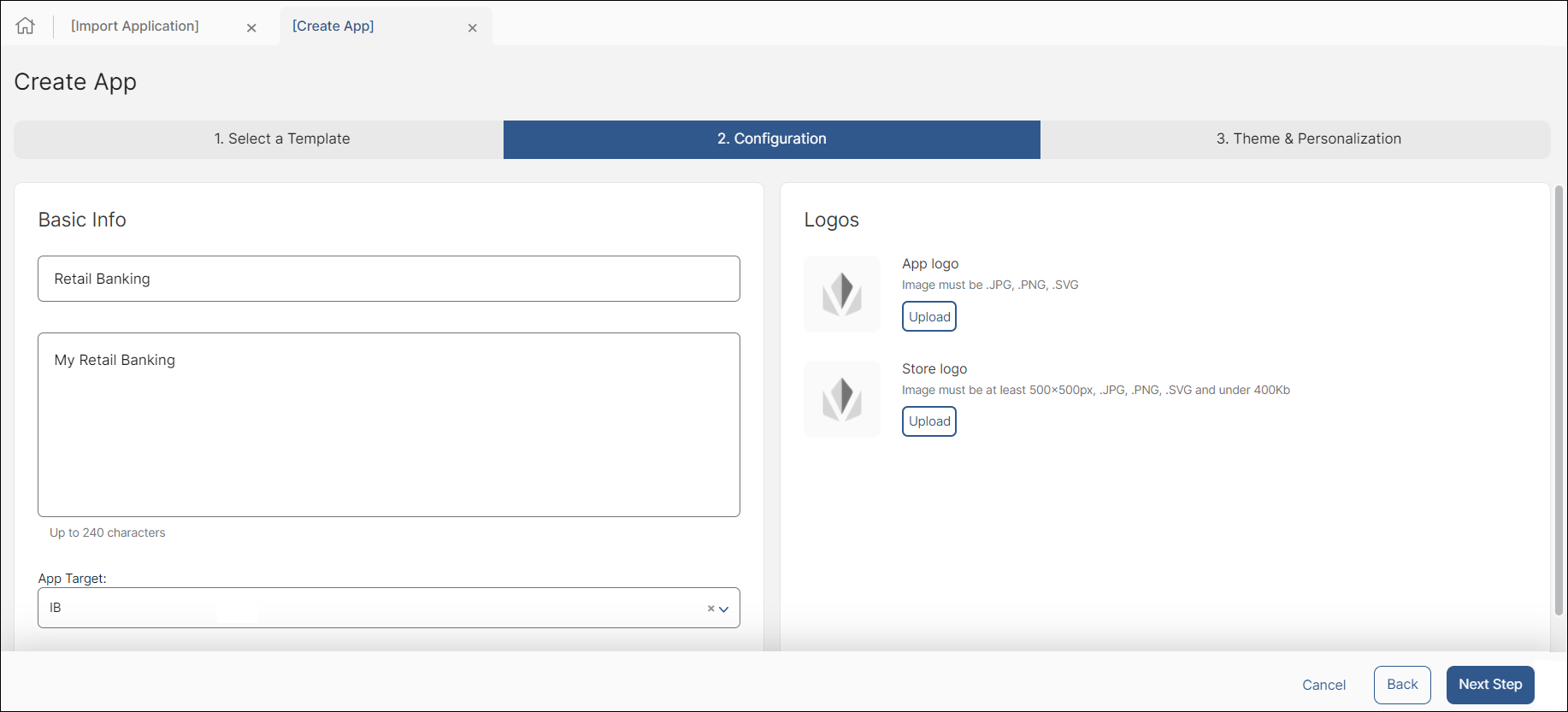This screenshot has height=712, width=1568.
Task: Upload an App logo image
Action: pos(929,316)
